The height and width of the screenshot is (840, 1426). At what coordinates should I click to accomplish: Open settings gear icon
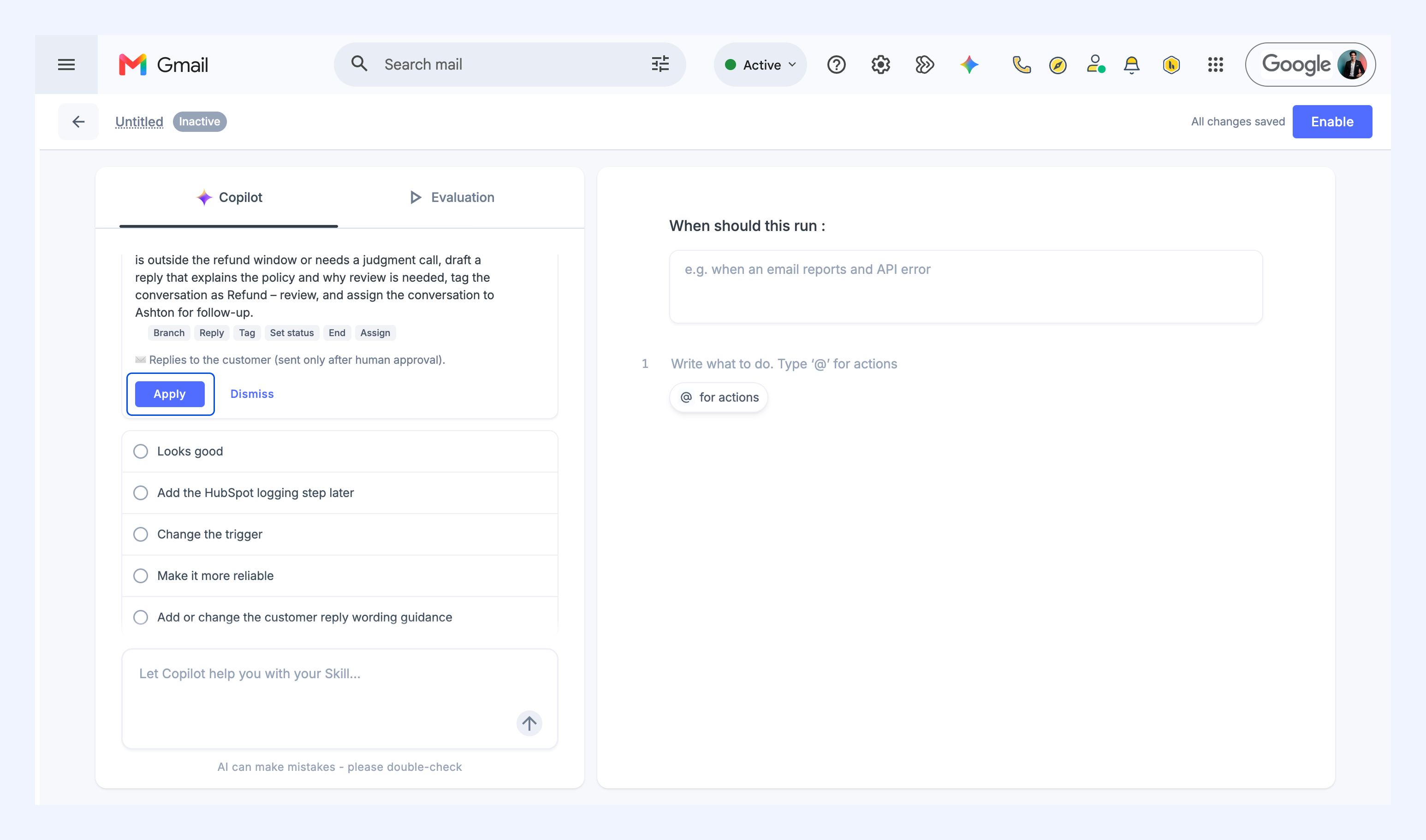(x=880, y=65)
